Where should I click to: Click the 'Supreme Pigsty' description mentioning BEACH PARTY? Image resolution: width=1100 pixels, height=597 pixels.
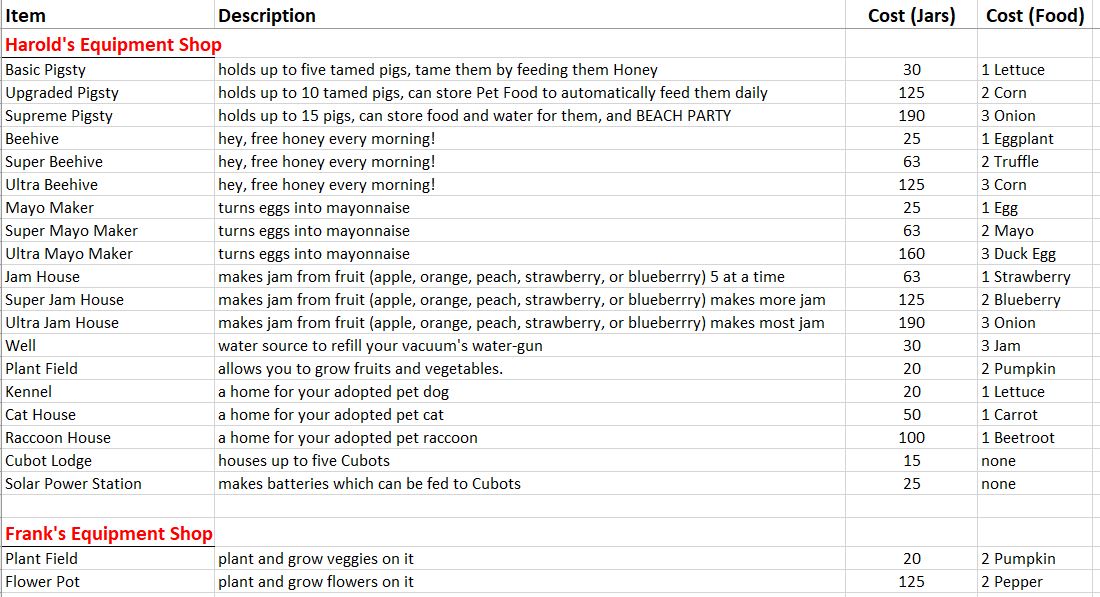tap(474, 116)
